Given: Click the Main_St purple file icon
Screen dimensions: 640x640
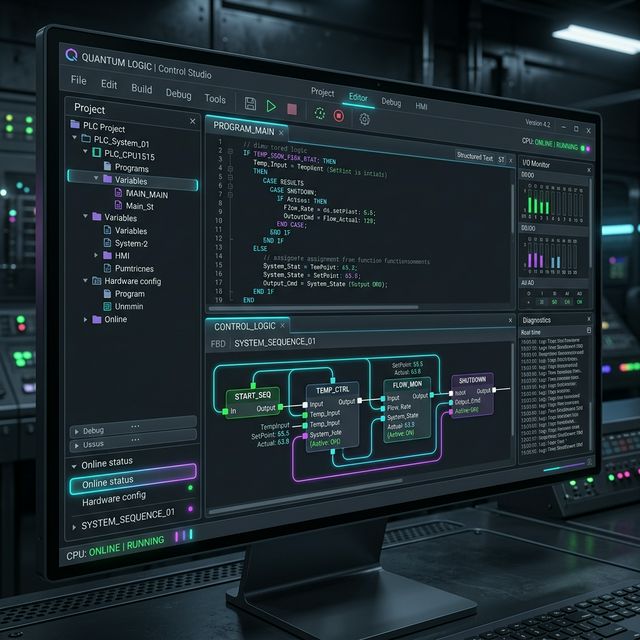Looking at the screenshot, I should [x=118, y=204].
